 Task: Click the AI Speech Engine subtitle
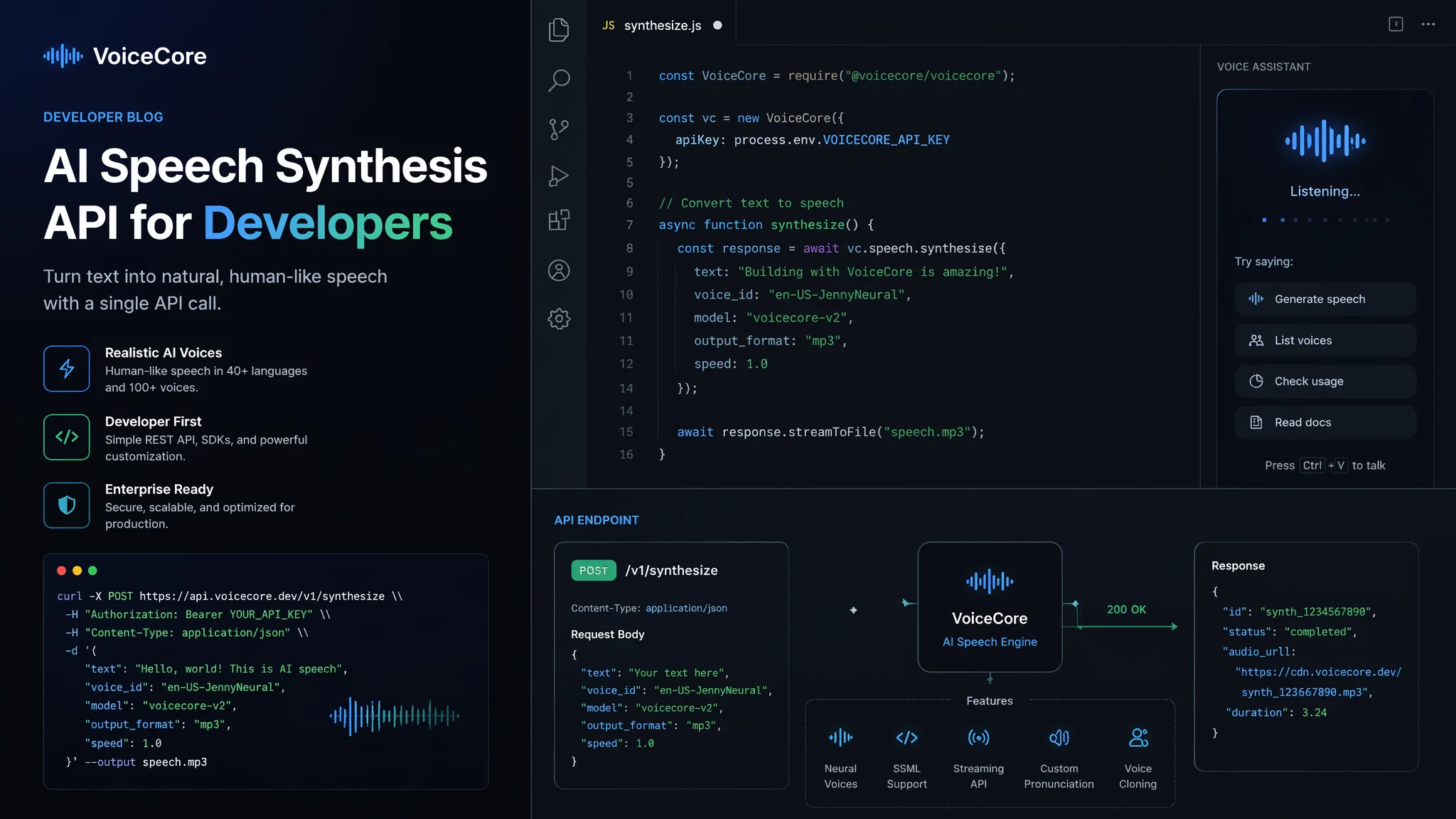coord(990,642)
